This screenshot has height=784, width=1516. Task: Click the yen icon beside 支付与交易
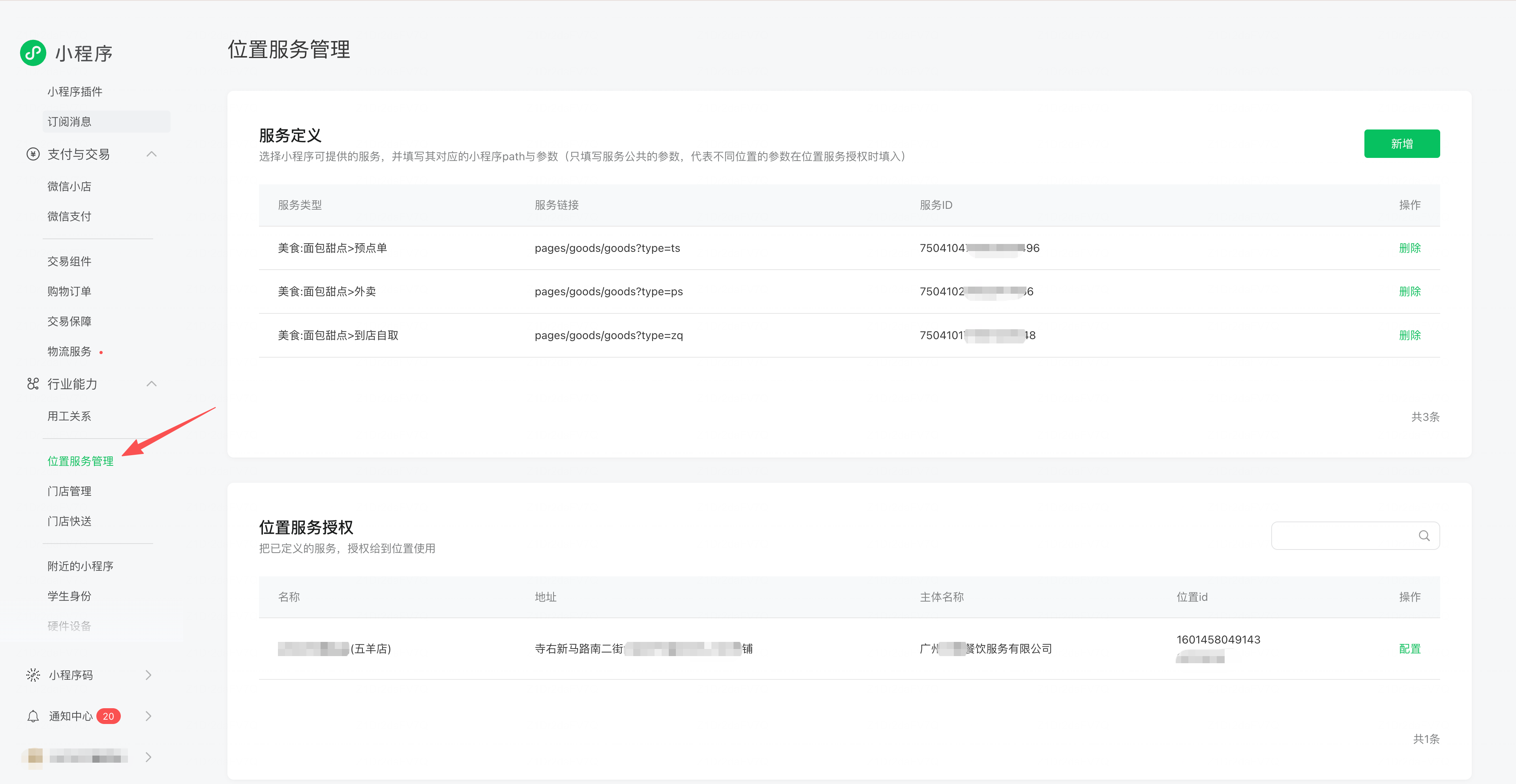[x=33, y=154]
